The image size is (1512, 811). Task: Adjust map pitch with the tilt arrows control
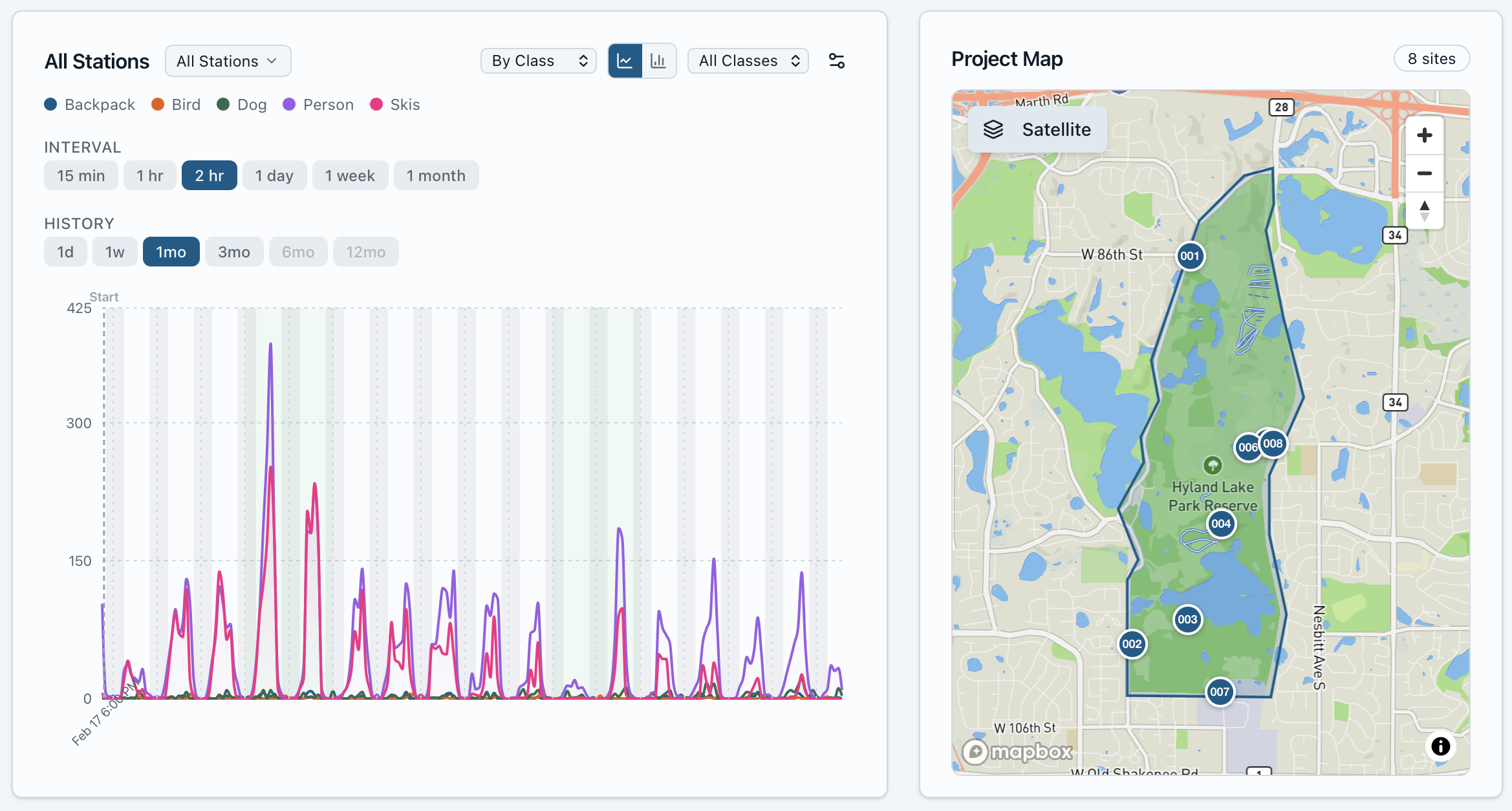[1425, 210]
